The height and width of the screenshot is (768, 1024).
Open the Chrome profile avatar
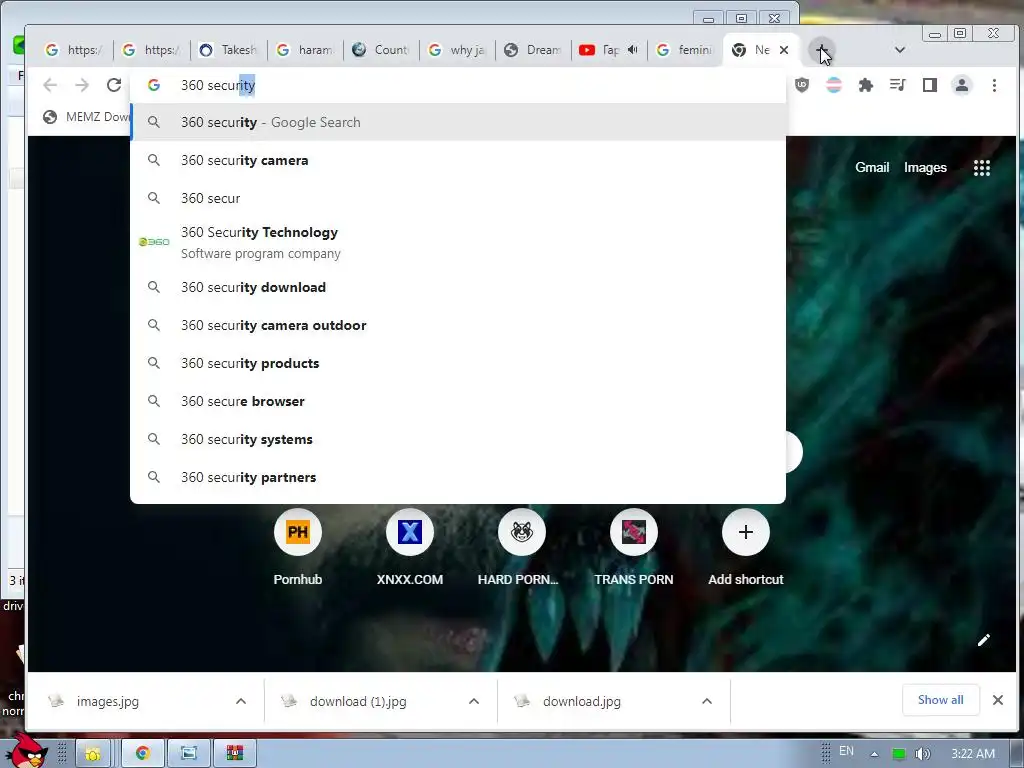[x=962, y=85]
